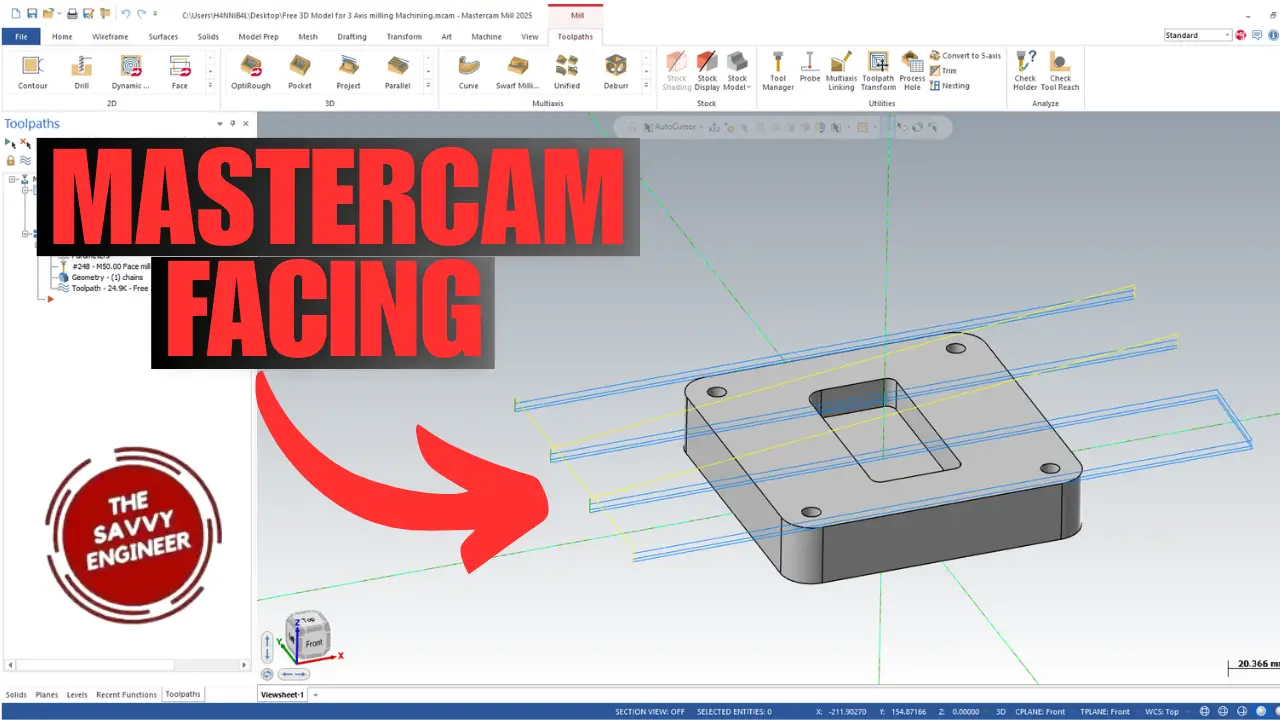Pick the Curve multiaxis toolpath
Image resolution: width=1280 pixels, height=720 pixels.
pyautogui.click(x=468, y=72)
